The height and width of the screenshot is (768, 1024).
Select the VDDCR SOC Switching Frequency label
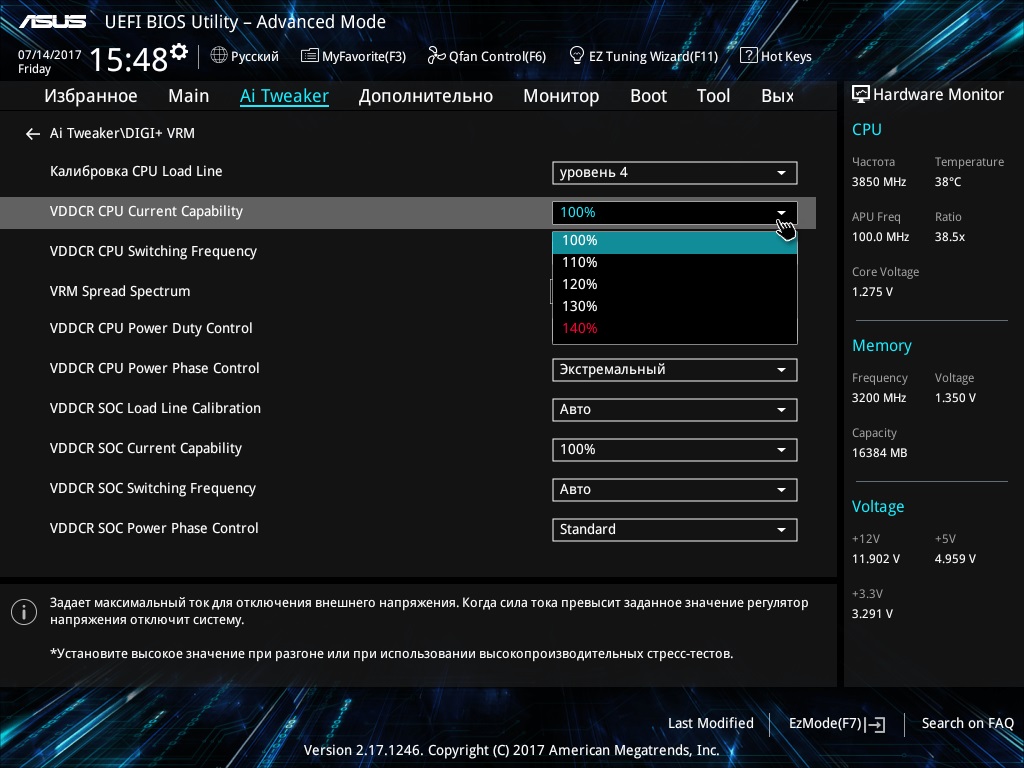(x=152, y=488)
